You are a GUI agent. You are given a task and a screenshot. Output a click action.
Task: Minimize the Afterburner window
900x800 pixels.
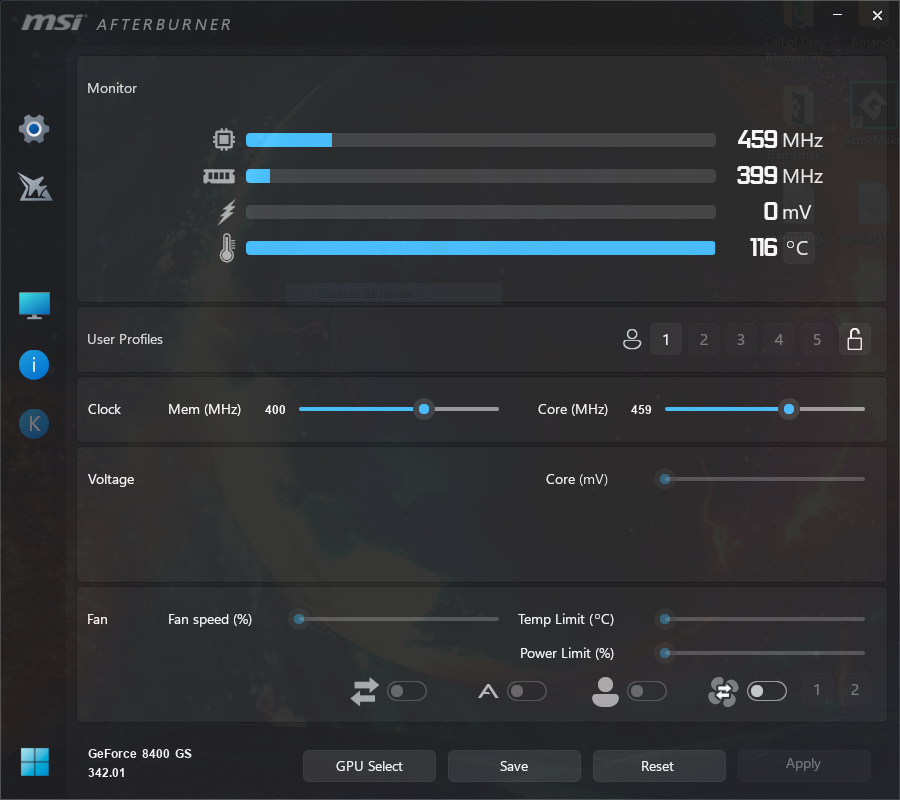click(837, 15)
